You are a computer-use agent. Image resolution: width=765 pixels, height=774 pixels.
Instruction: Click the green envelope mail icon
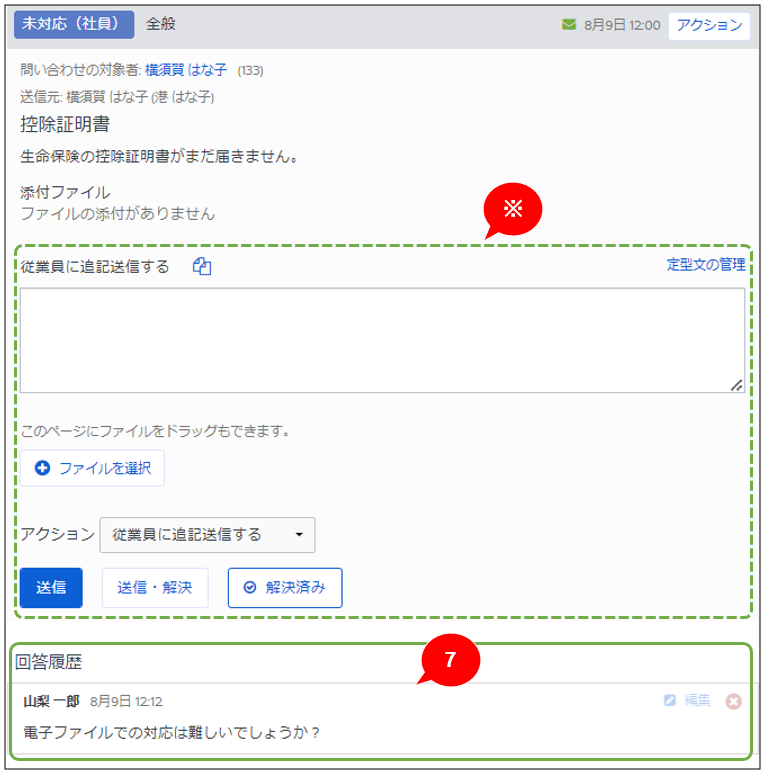569,24
